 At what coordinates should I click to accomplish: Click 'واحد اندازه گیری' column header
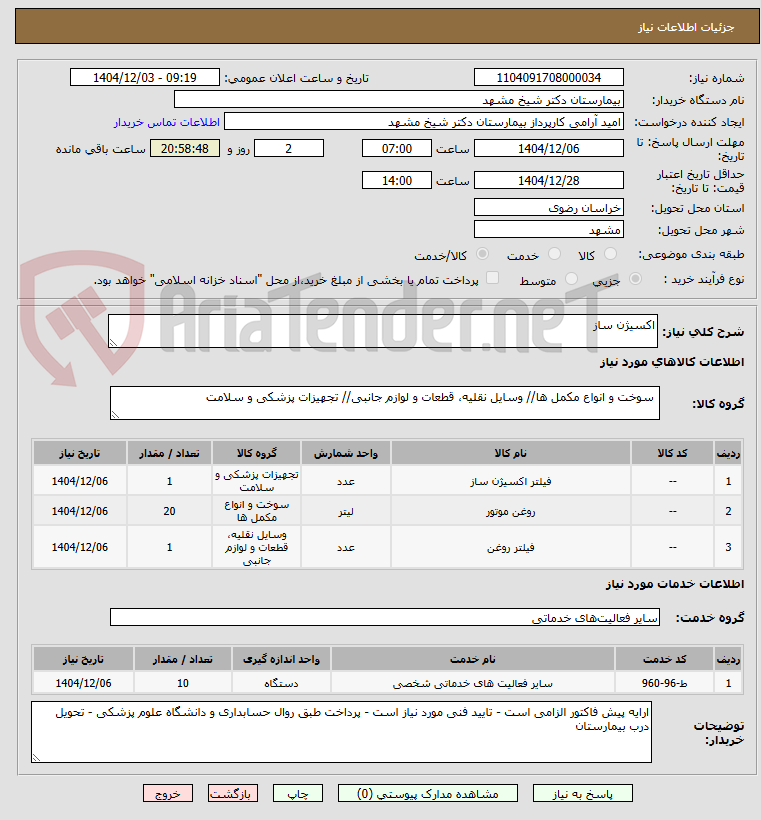coord(281,659)
